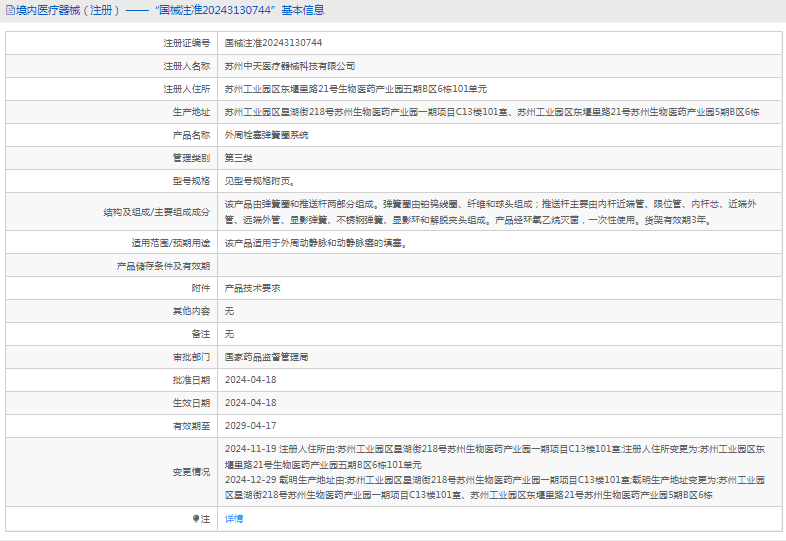Select the 变更情况 label cell
The width and height of the screenshot is (786, 541).
[x=112, y=472]
